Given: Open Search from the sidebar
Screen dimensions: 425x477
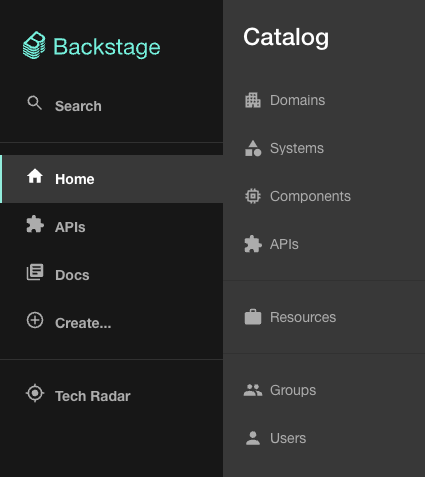Looking at the screenshot, I should (x=111, y=106).
